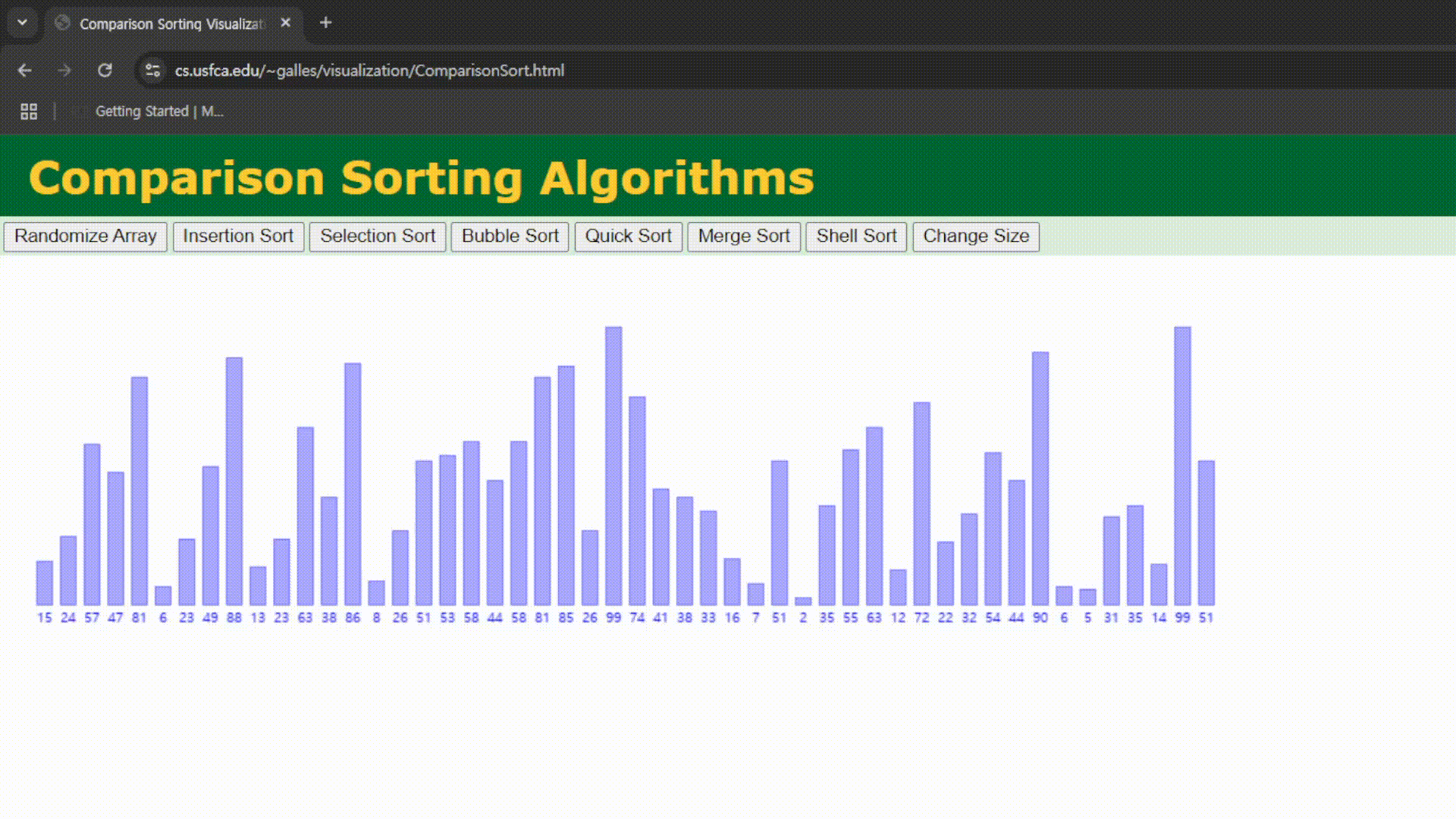Reload the page with refresh icon
This screenshot has height=819, width=1456.
(105, 71)
